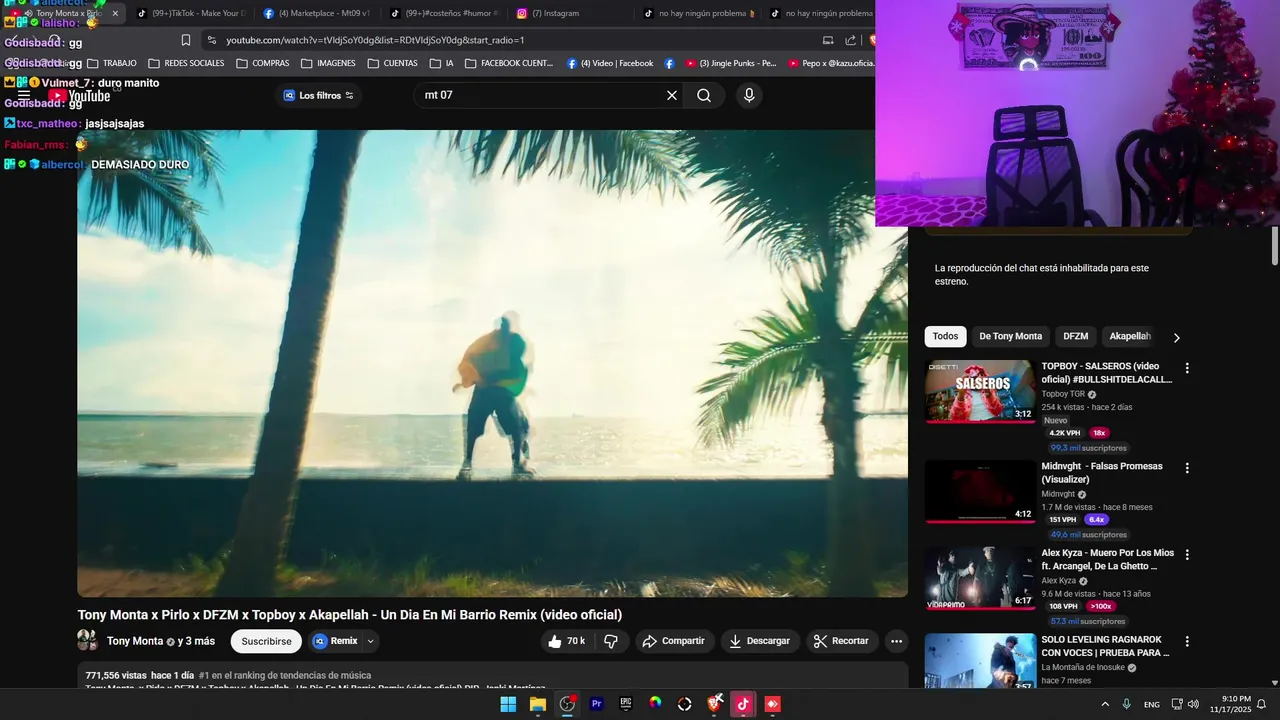Viewport: 1280px width, 720px height.
Task: Open Los filtros options
Action: [318, 95]
